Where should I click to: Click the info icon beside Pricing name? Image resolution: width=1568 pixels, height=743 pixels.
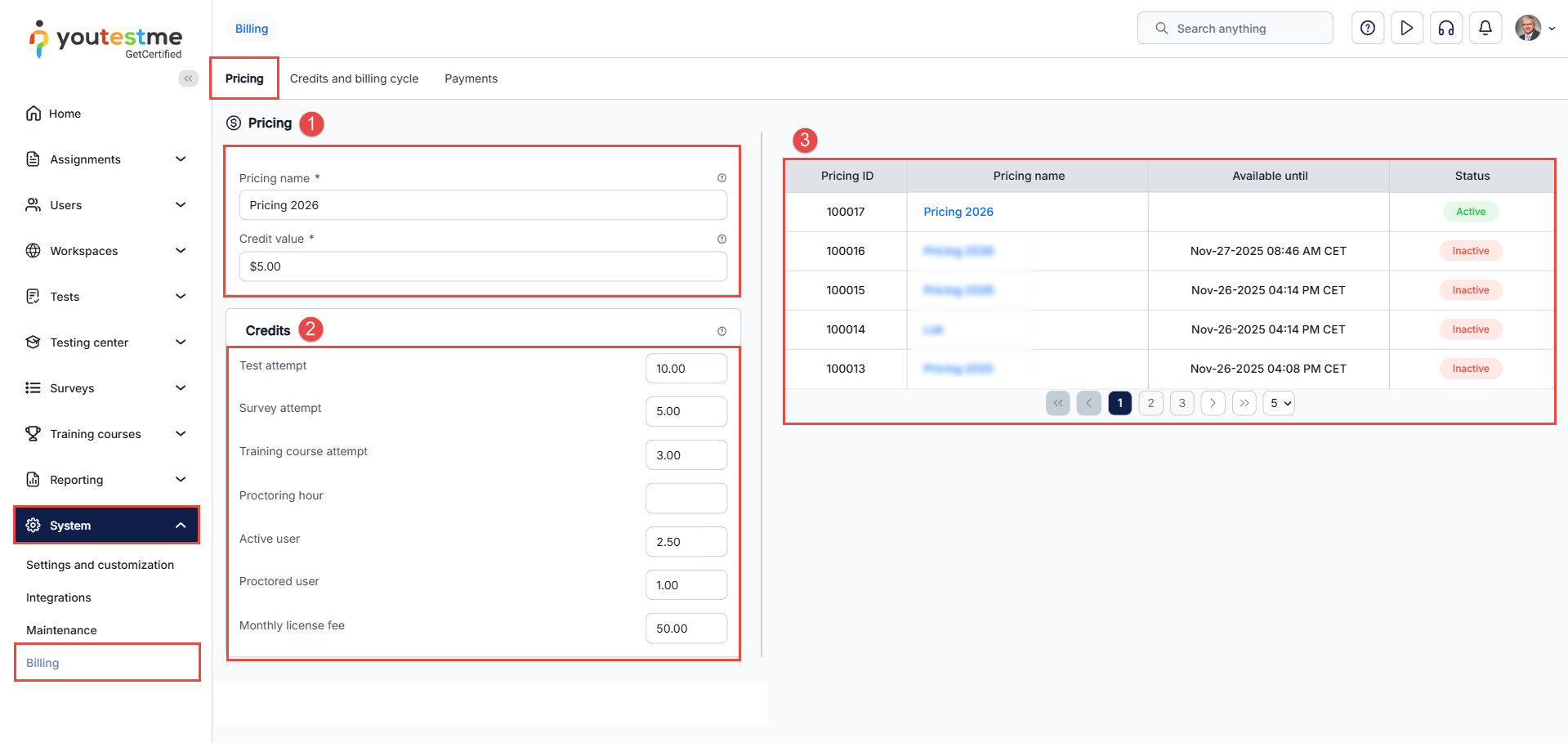[721, 178]
